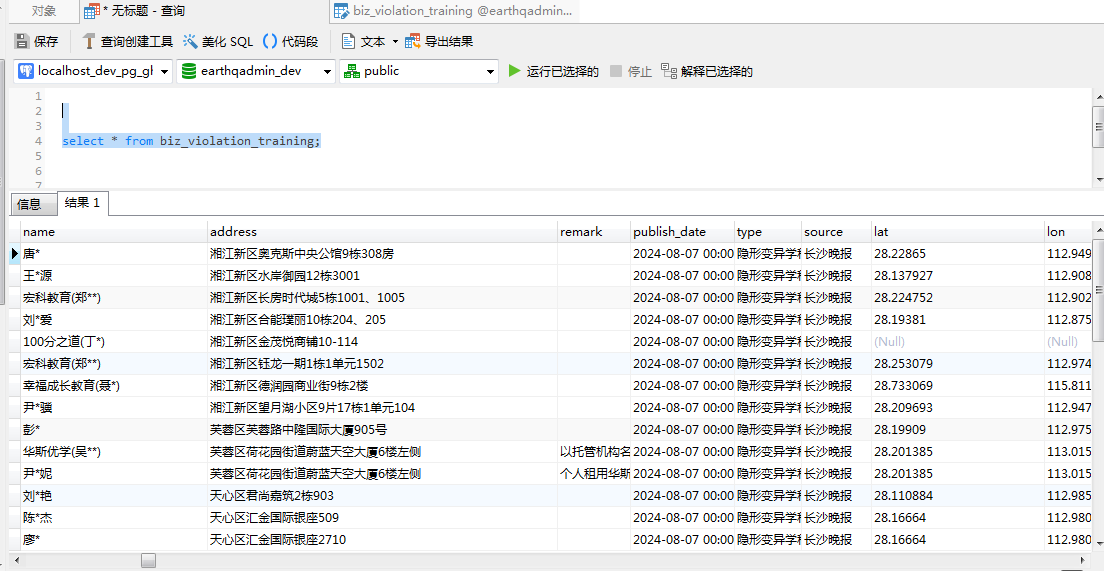1104x571 pixels.
Task: Select name cell 陈*杰
Action: (x=115, y=518)
